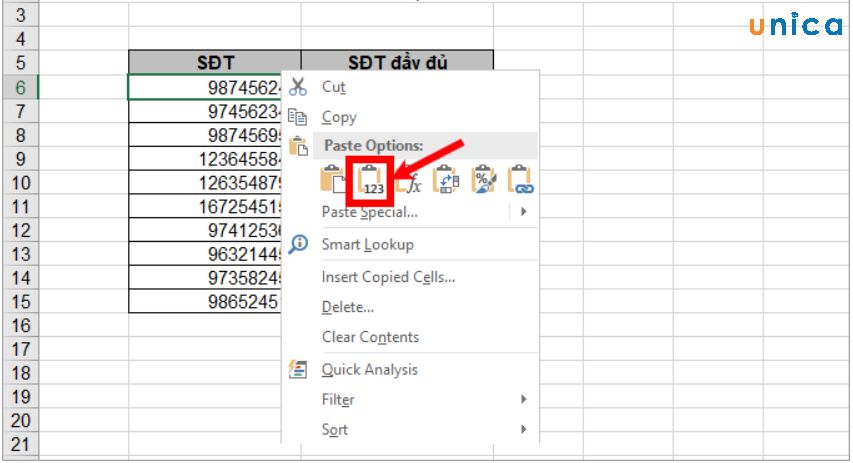Click the Quick Analysis icon
The height and width of the screenshot is (463, 853).
pyautogui.click(x=297, y=370)
